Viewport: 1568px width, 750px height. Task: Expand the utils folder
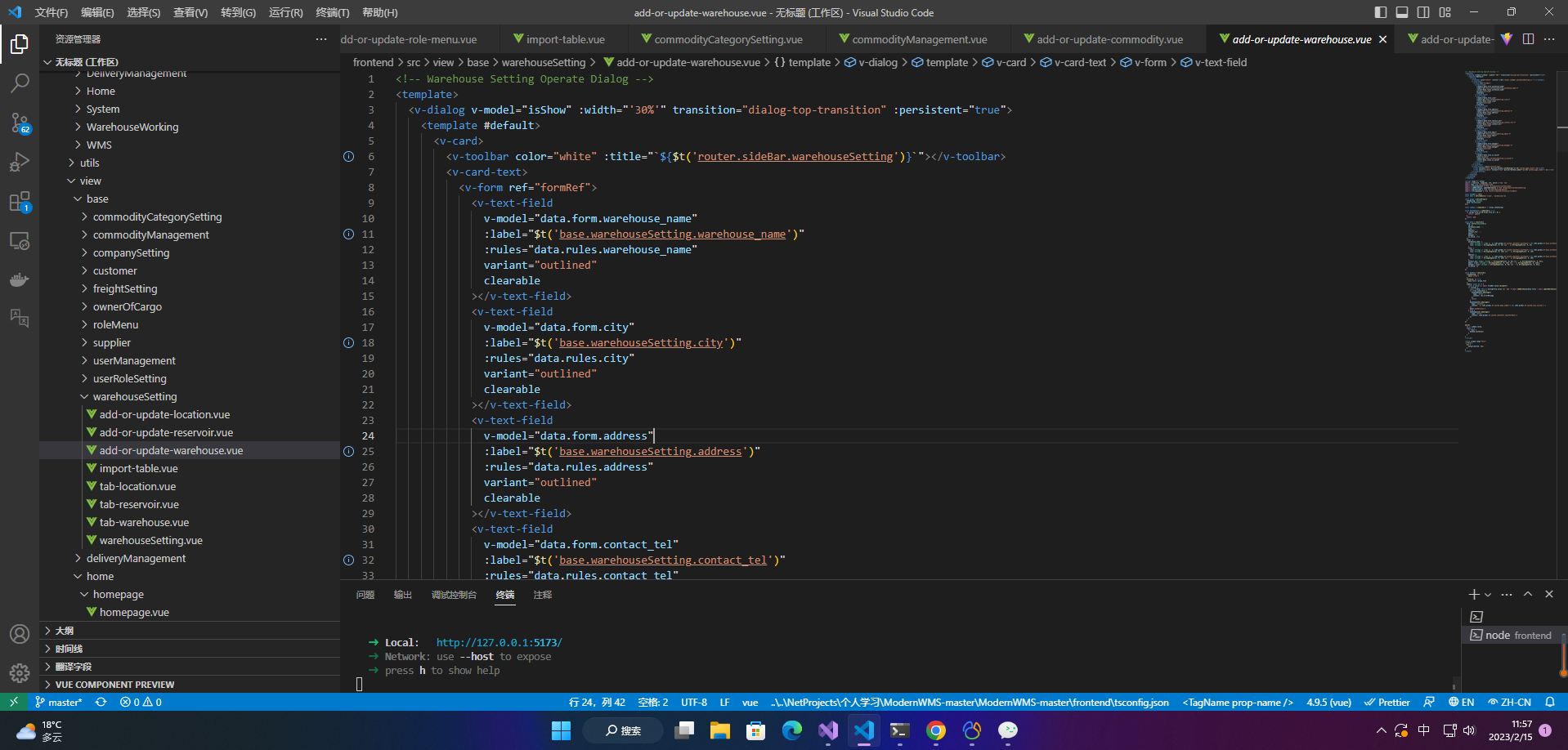click(x=71, y=163)
